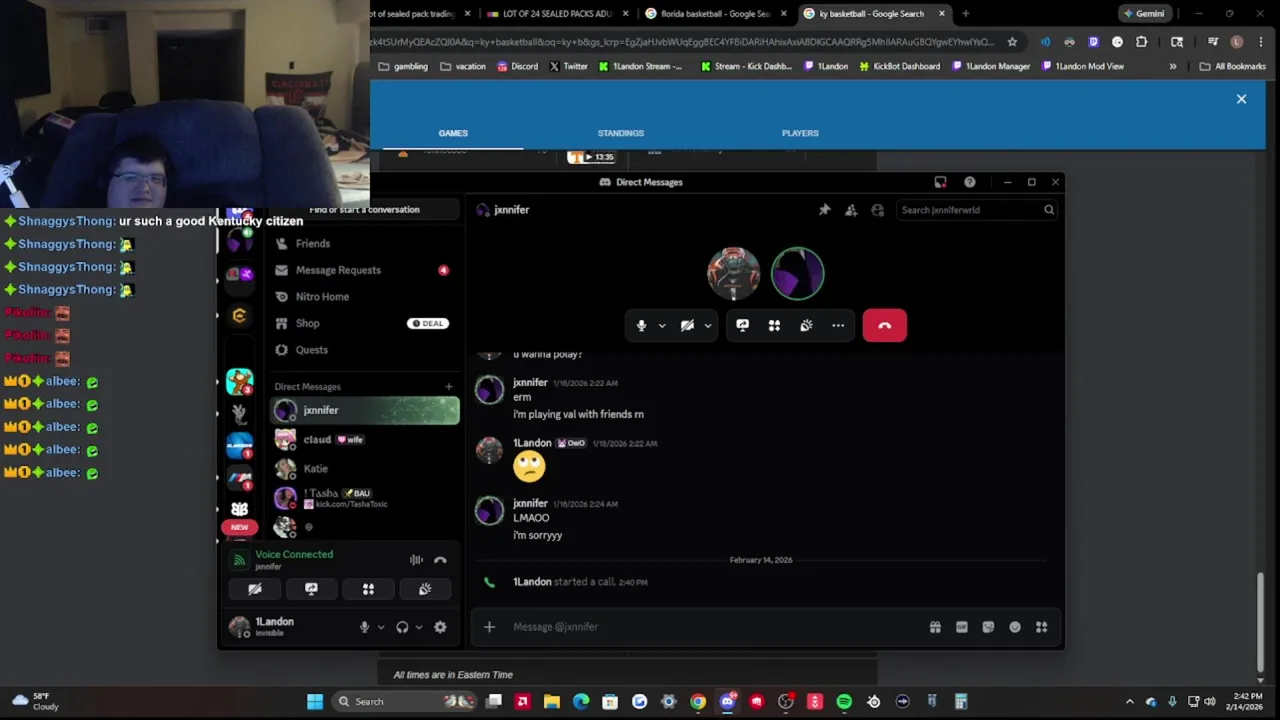Open the gambling bookmarks folder

(x=404, y=66)
